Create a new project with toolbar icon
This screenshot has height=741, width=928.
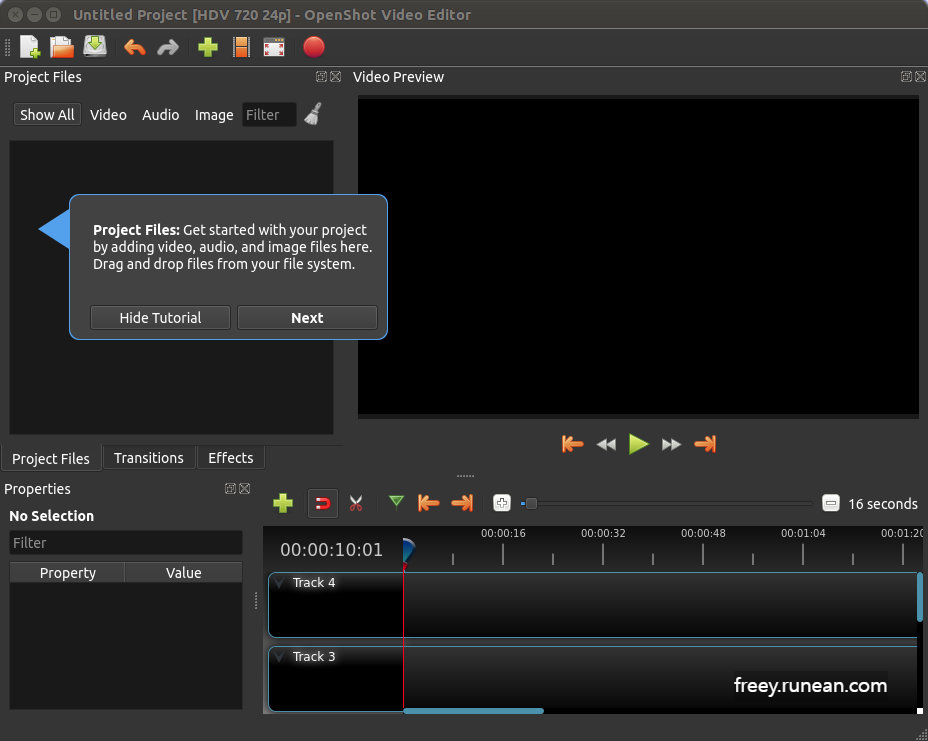[x=30, y=47]
